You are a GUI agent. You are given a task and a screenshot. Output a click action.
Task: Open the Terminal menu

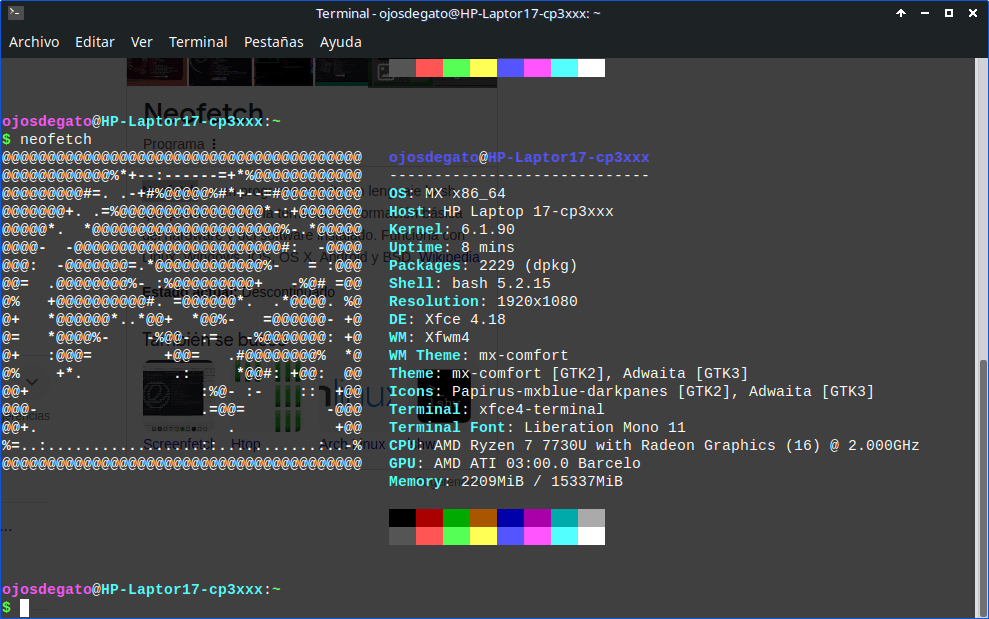198,42
